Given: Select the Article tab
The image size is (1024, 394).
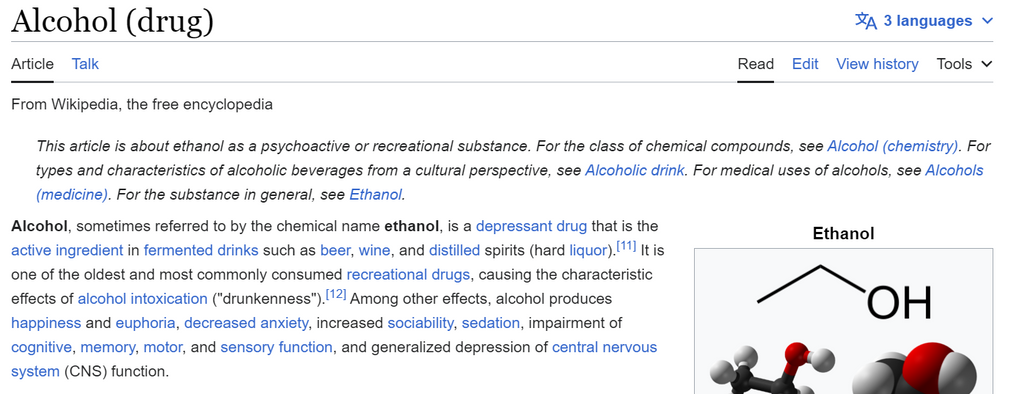Looking at the screenshot, I should [x=32, y=64].
